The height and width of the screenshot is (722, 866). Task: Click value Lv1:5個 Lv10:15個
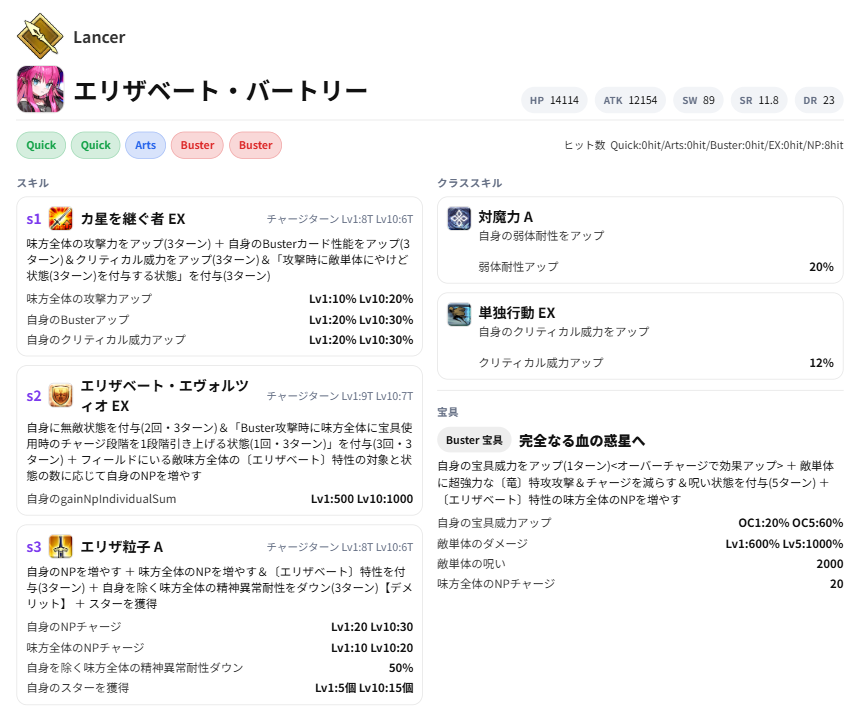point(364,688)
